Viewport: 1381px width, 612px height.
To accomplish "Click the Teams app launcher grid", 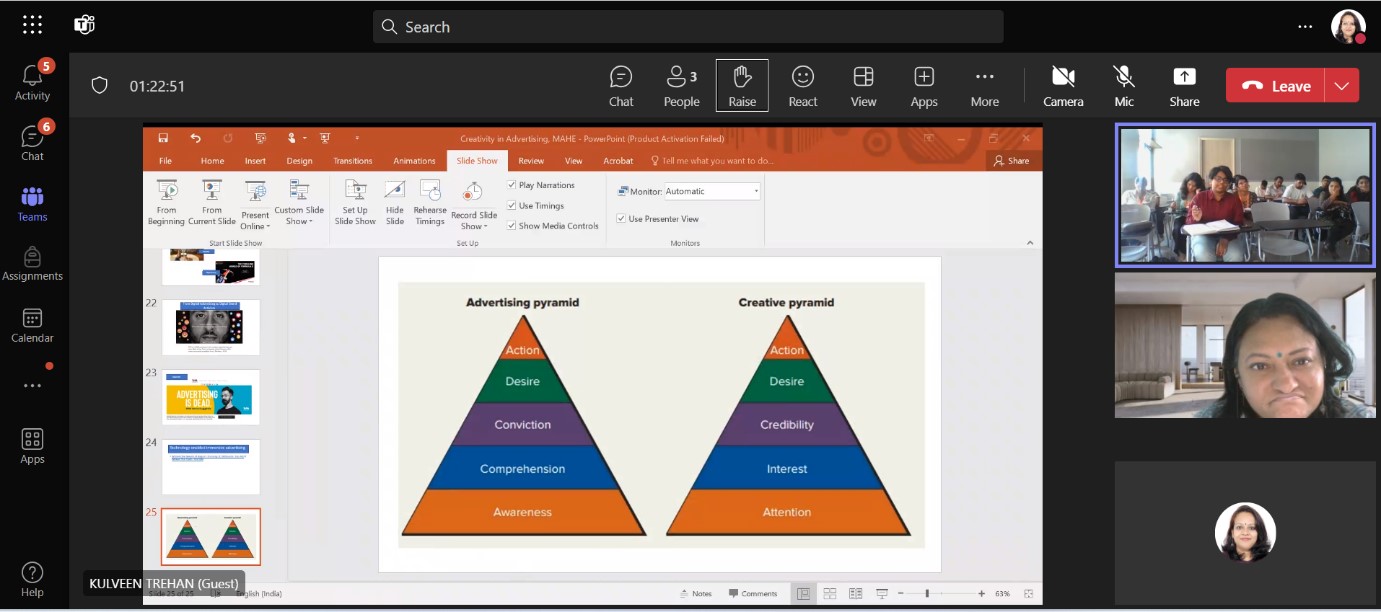I will coord(32,26).
